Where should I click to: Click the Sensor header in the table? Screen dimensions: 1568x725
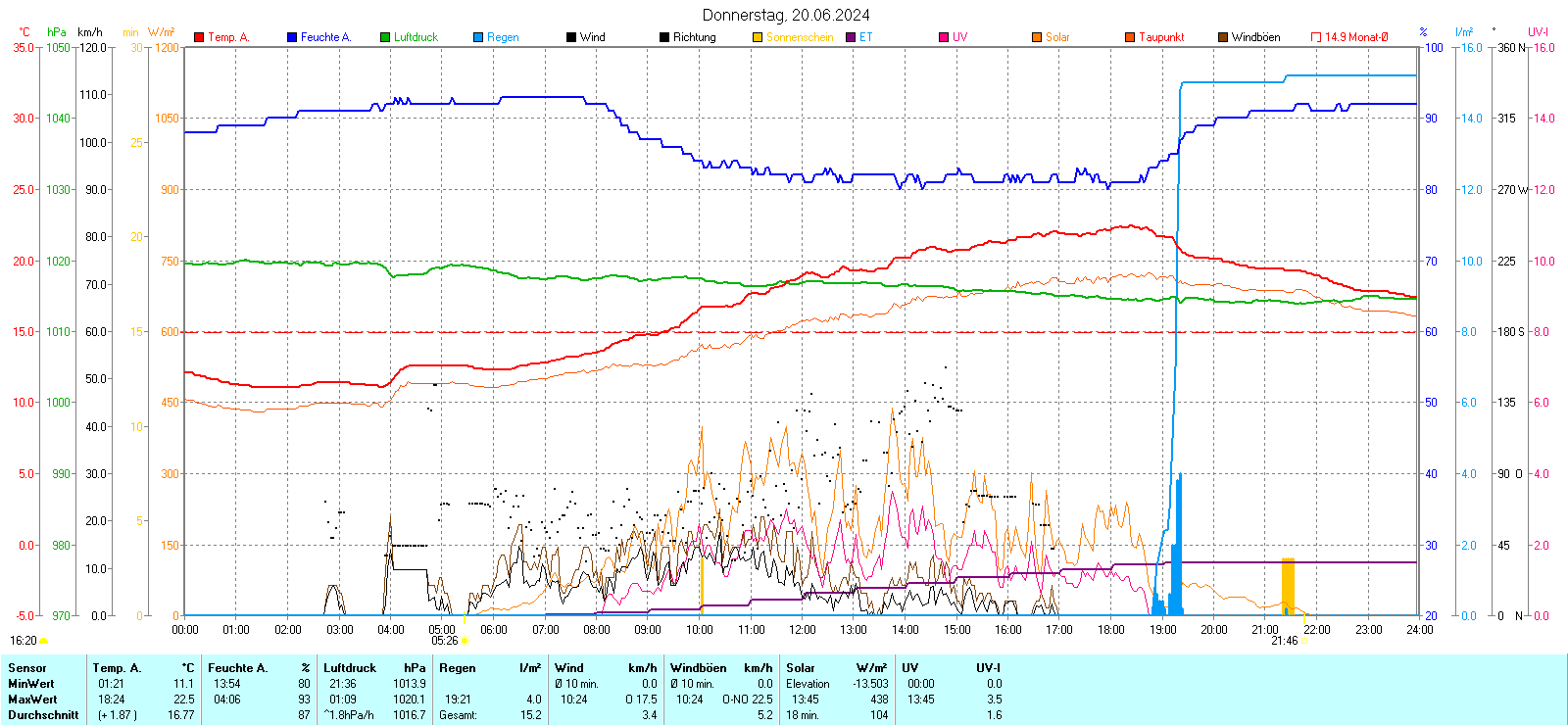click(27, 668)
